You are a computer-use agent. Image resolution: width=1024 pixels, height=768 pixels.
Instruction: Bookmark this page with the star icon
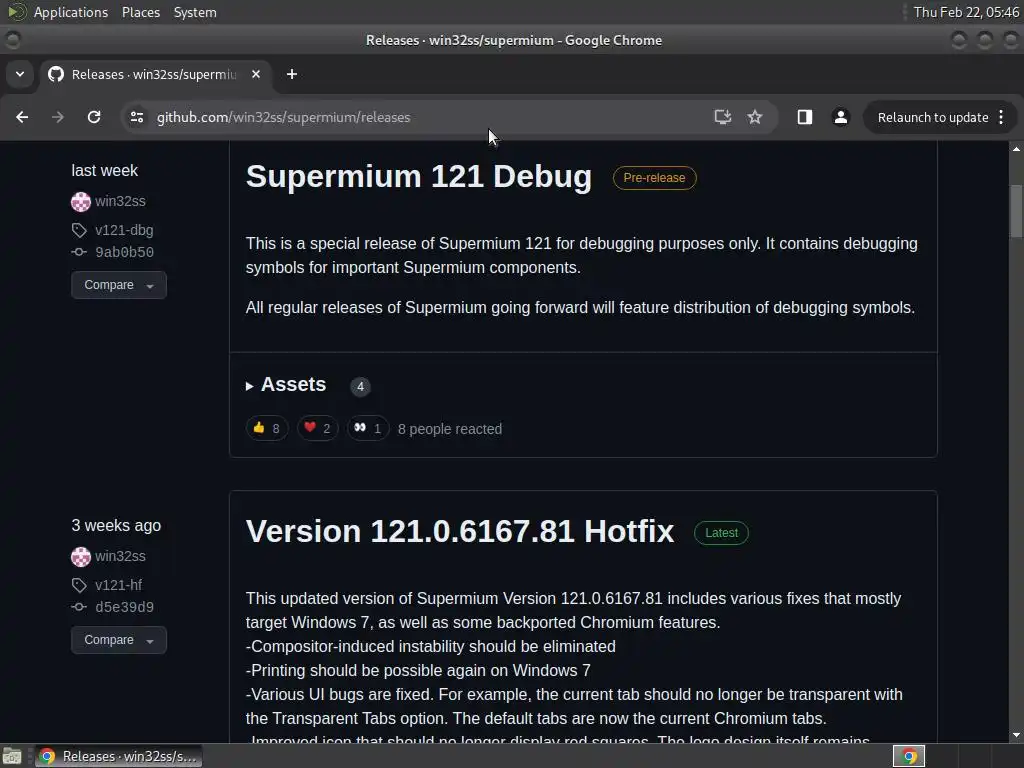pos(755,117)
